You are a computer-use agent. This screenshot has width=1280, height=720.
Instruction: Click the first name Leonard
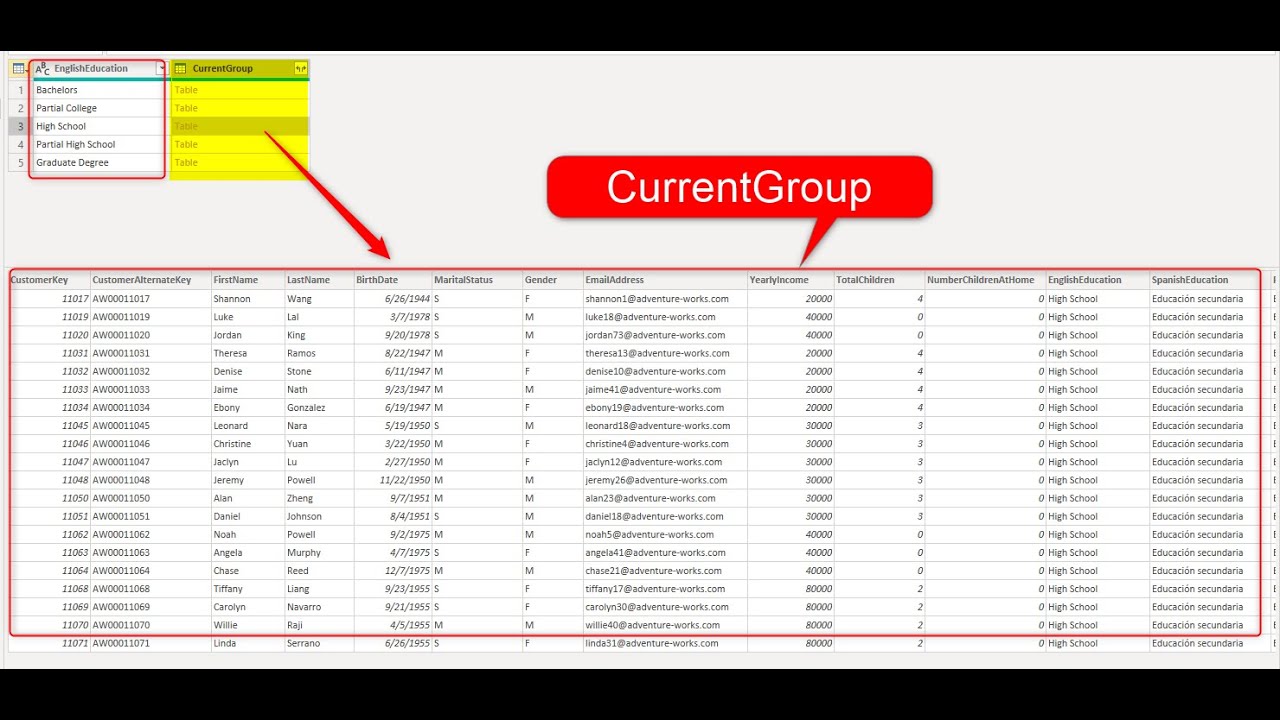229,426
